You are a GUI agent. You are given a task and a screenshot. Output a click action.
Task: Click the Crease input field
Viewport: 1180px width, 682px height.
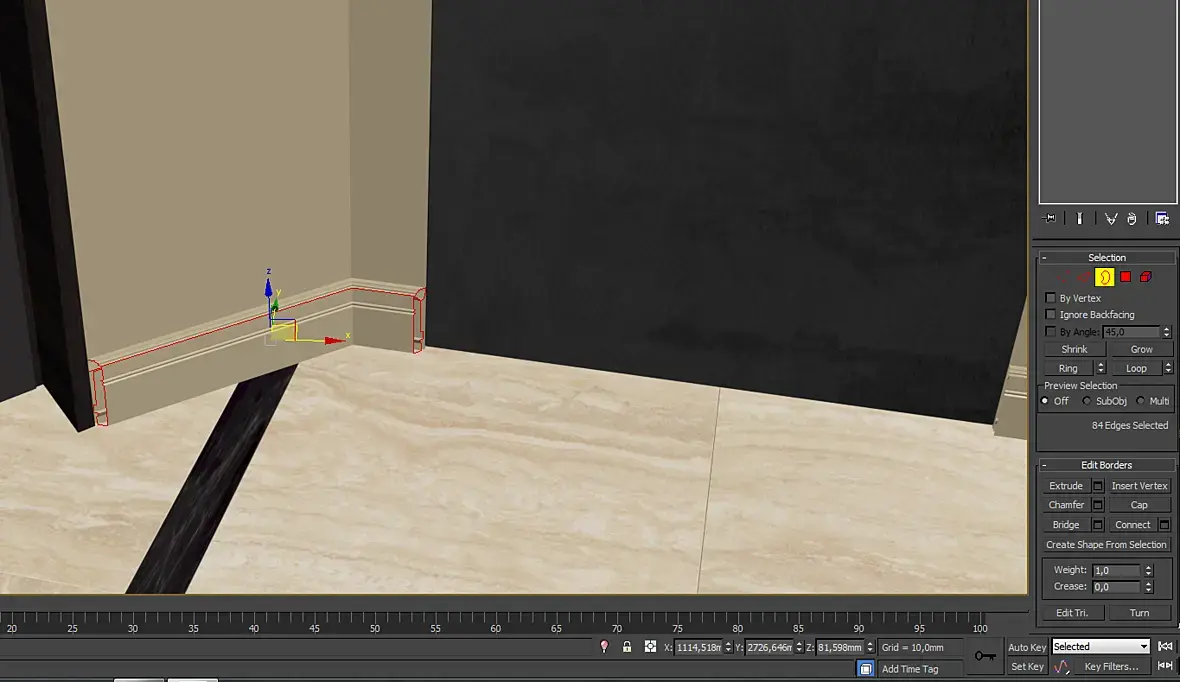(x=1117, y=586)
